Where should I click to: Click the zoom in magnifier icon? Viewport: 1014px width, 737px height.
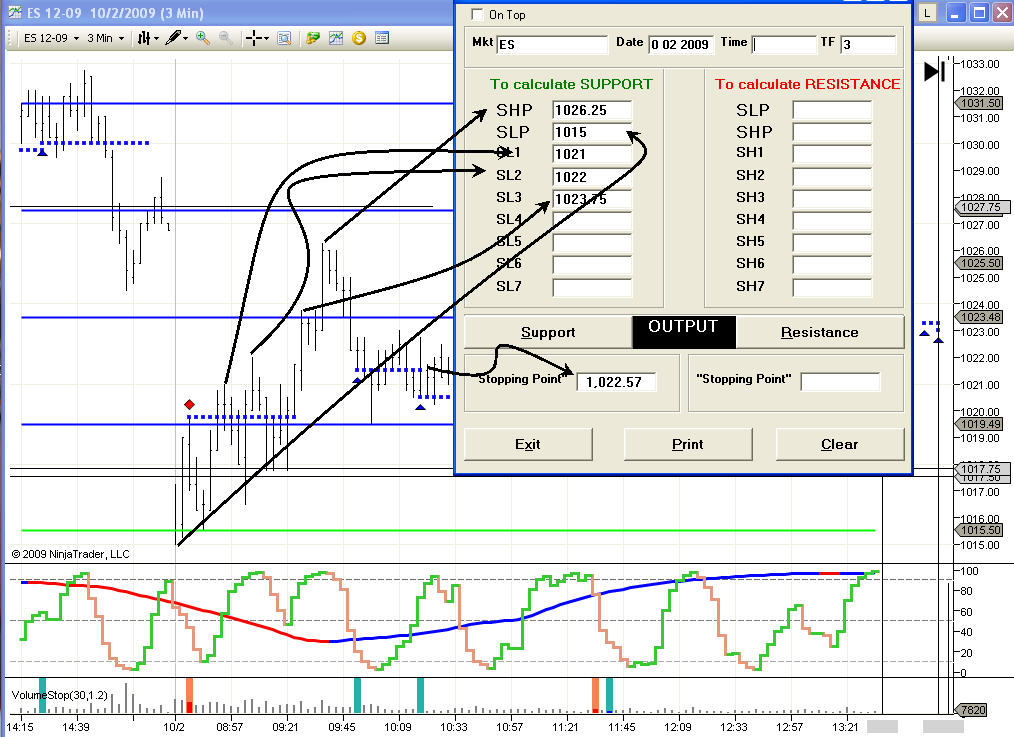pyautogui.click(x=202, y=38)
